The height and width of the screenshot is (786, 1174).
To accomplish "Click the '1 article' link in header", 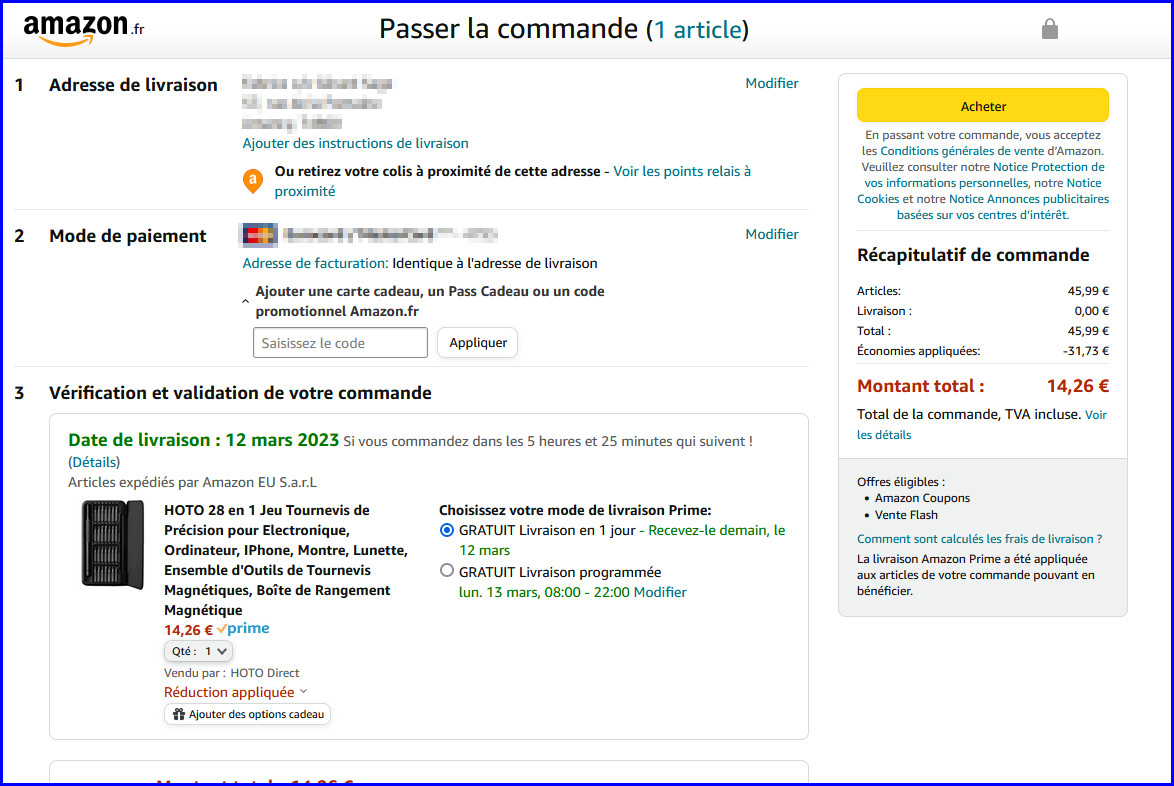I will (698, 30).
